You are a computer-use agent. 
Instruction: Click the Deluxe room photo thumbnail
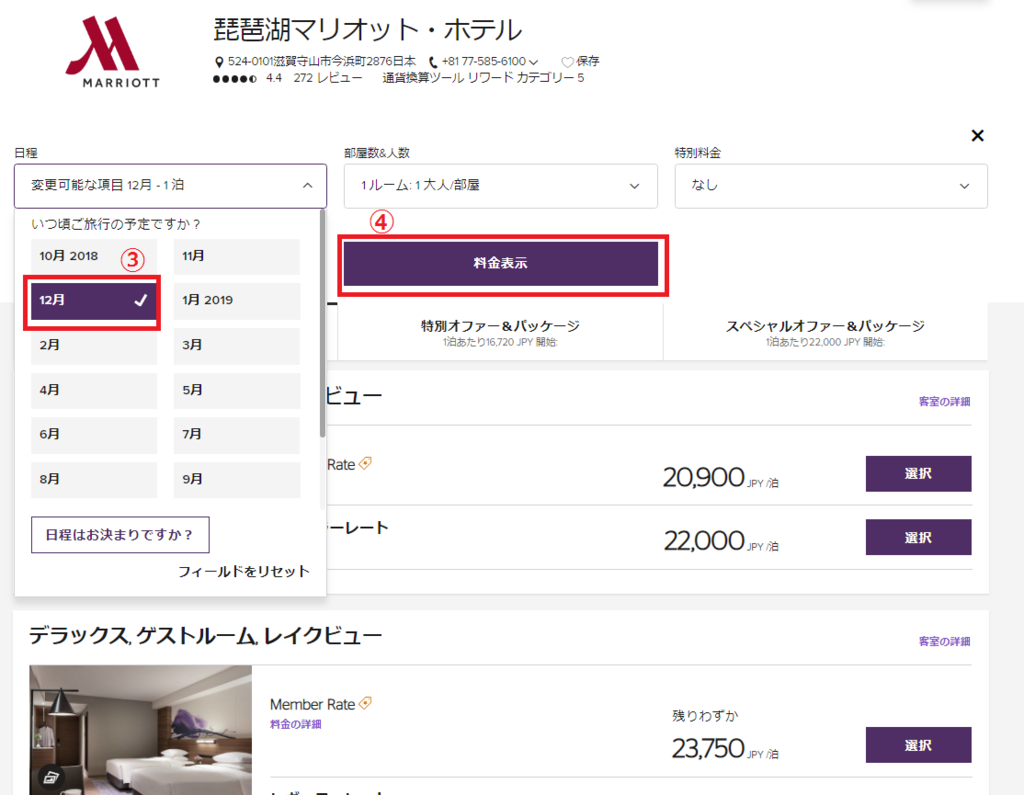click(140, 730)
